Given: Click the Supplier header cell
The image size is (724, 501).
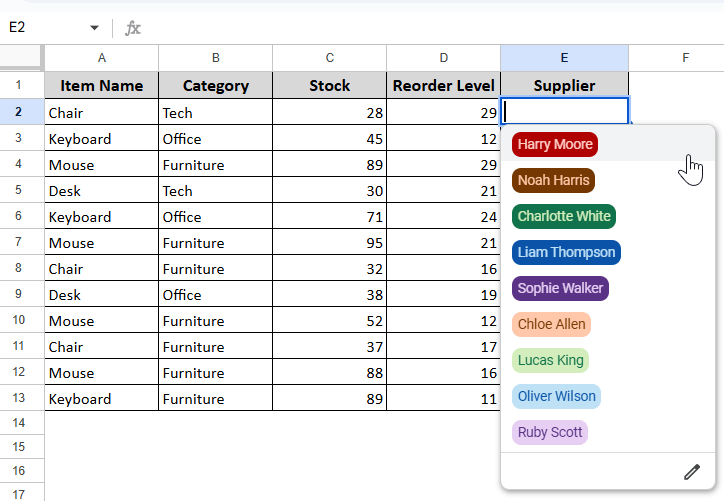Looking at the screenshot, I should click(564, 85).
